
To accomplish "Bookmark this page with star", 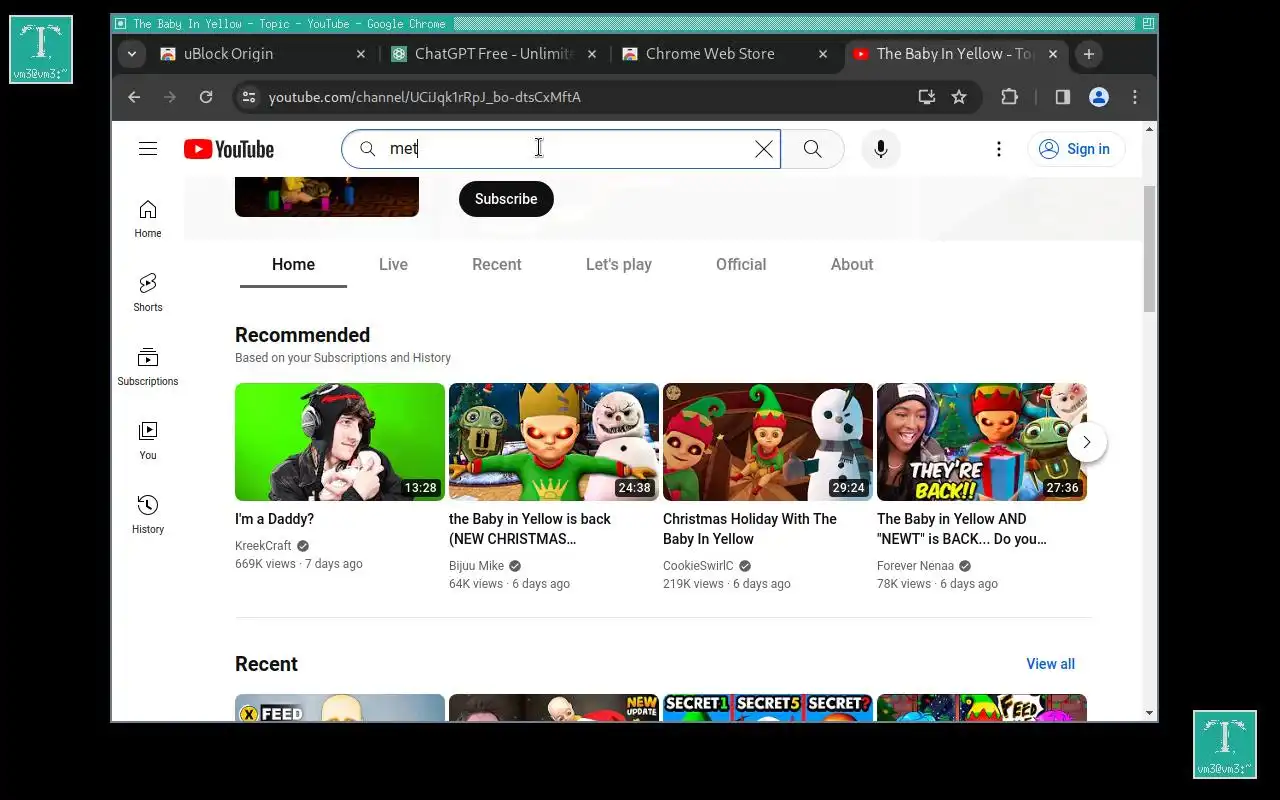I will 959,97.
